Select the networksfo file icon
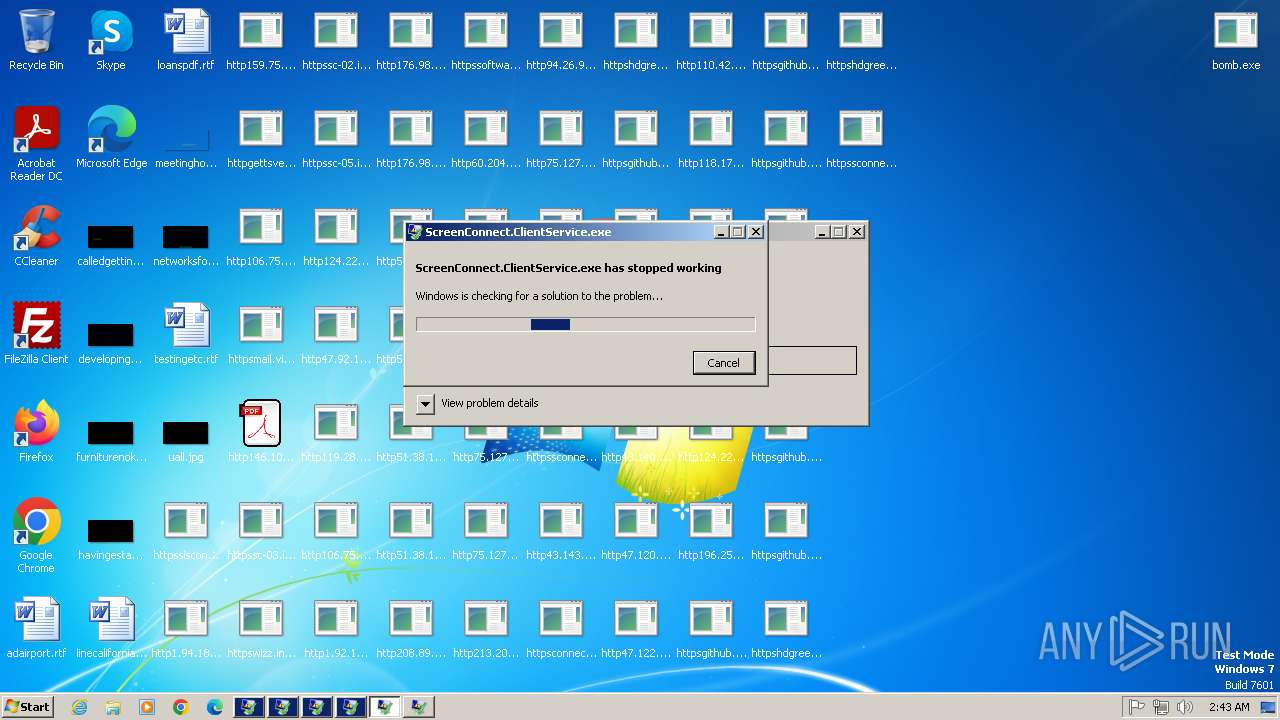Image resolution: width=1280 pixels, height=720 pixels. click(186, 244)
